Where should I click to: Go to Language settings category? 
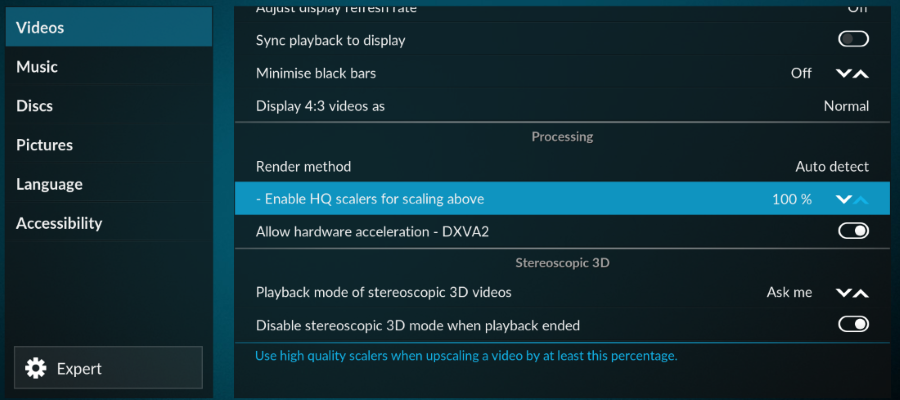pyautogui.click(x=109, y=184)
